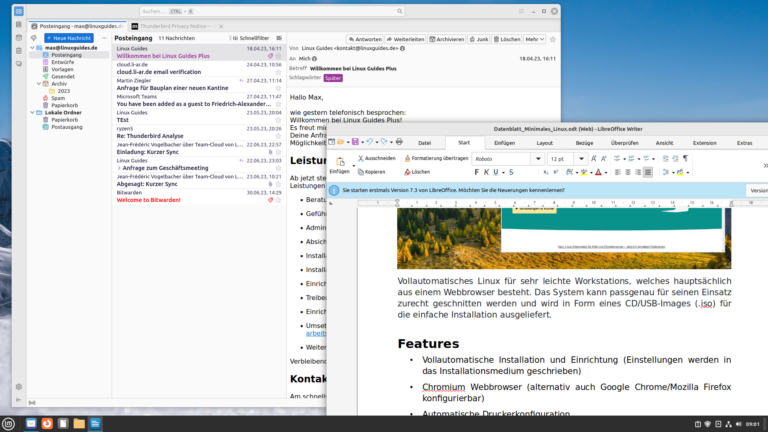Open Firefox from the taskbar
This screenshot has height=432, width=768.
pyautogui.click(x=47, y=424)
